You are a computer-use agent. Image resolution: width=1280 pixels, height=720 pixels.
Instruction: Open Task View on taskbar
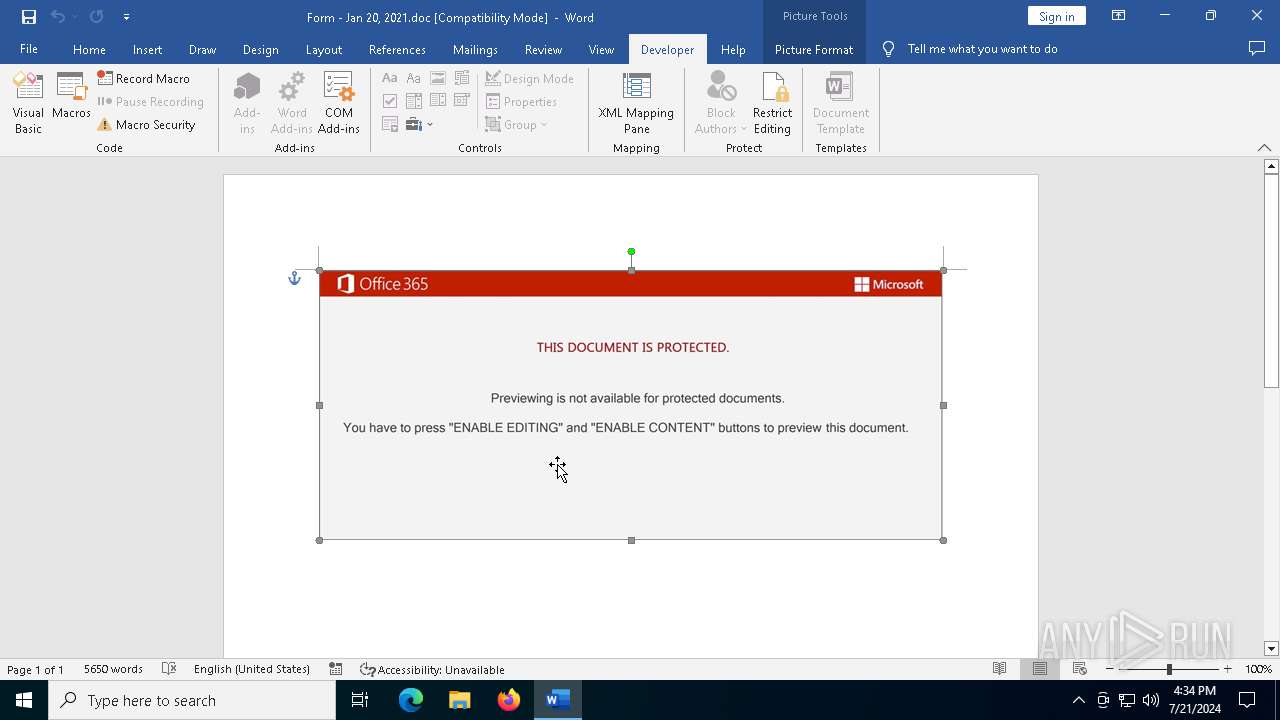(360, 700)
